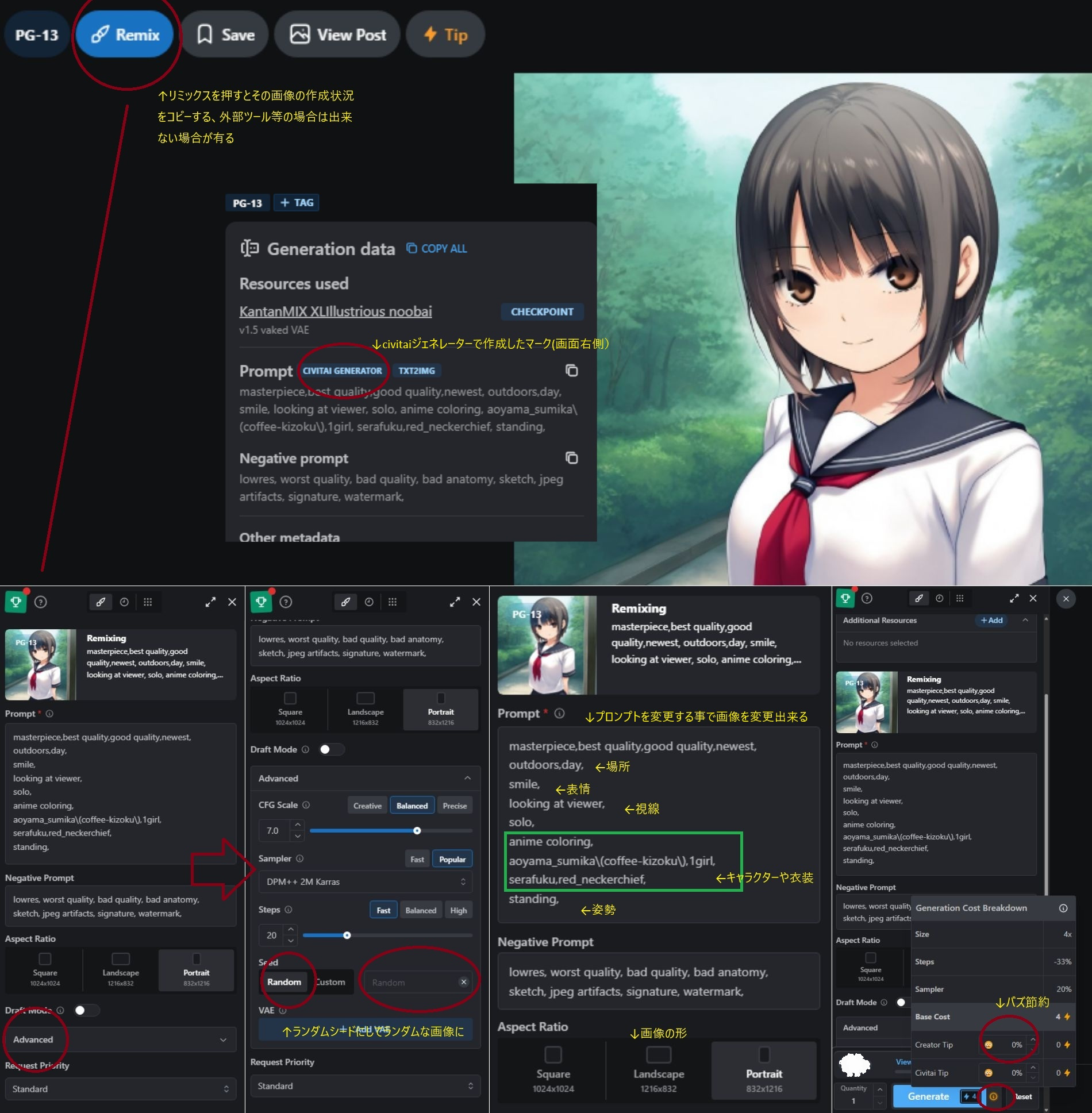The height and width of the screenshot is (1113, 1092).
Task: Increase Creator Tip percentage arrow
Action: 1033,1041
